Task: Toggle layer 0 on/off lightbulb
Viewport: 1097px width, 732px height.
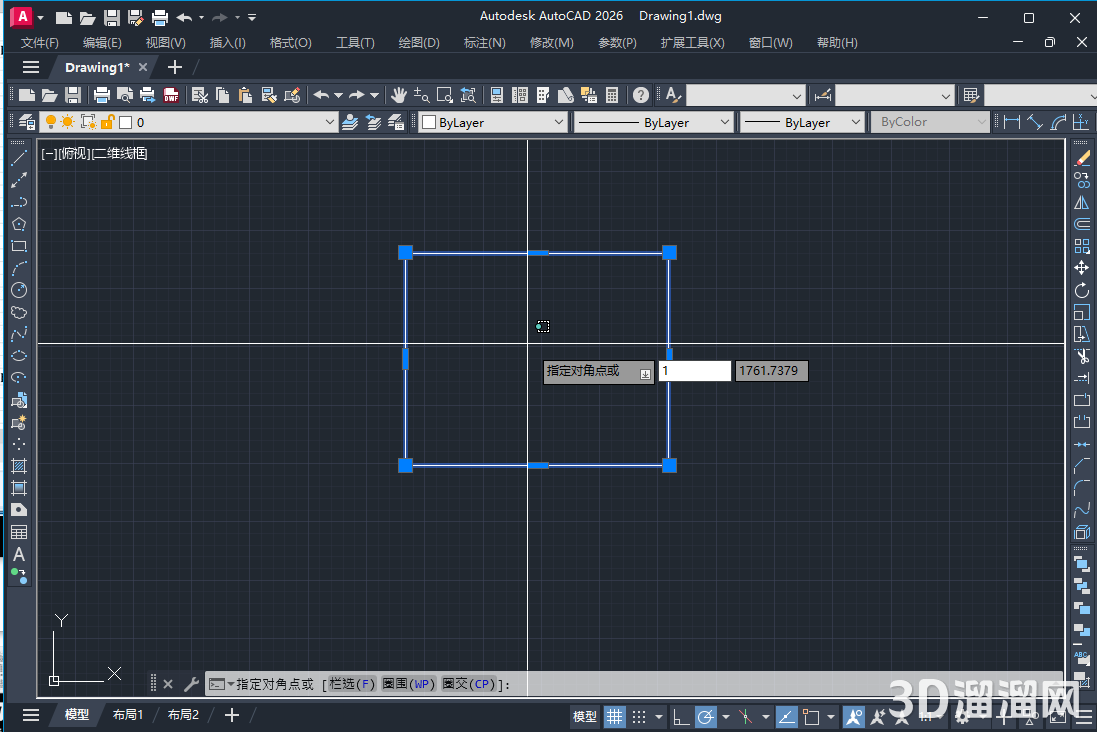Action: click(50, 122)
